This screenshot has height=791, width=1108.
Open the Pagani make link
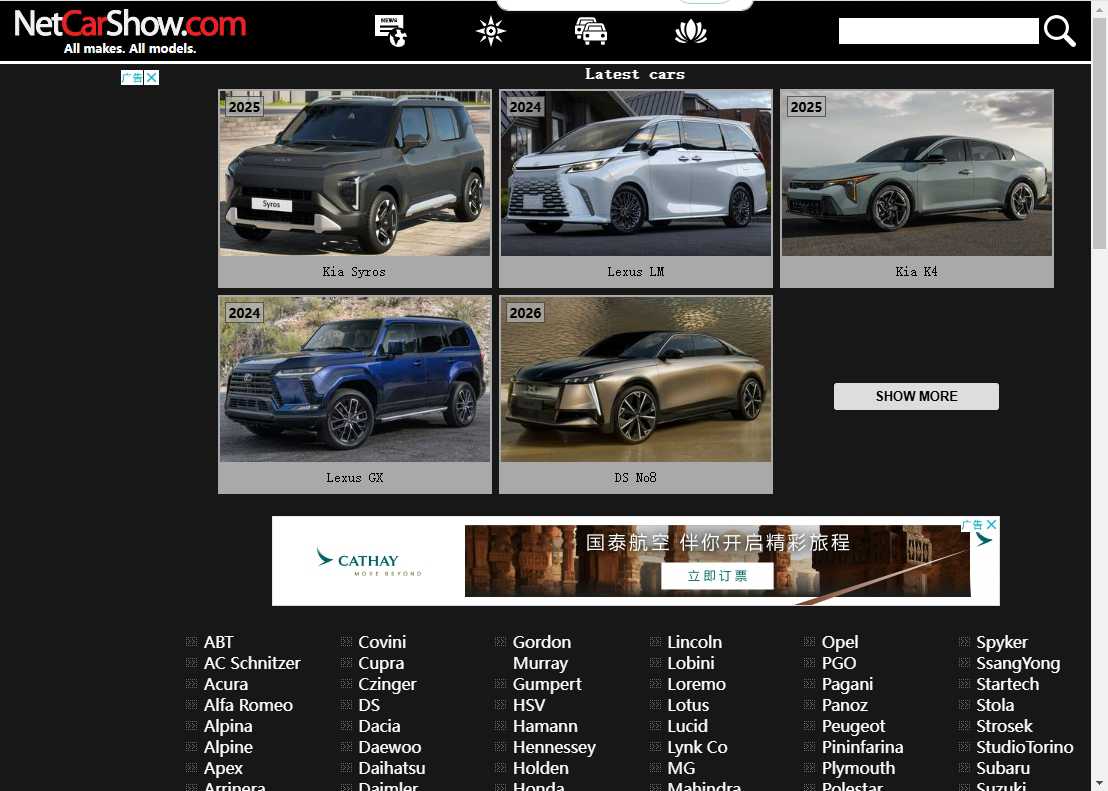[847, 684]
